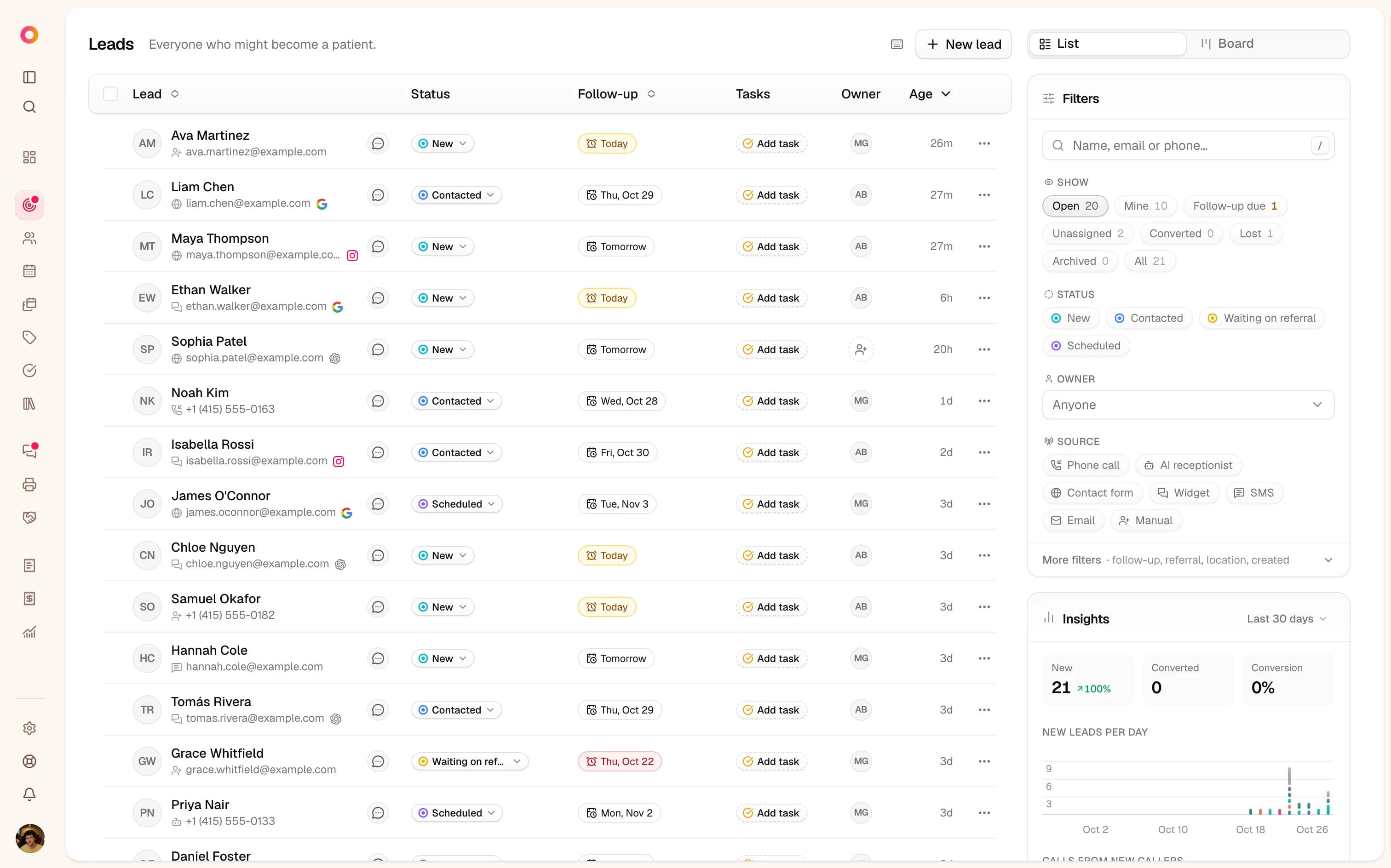Open the message icon for Noah Kim
The image size is (1391, 868).
(x=378, y=401)
